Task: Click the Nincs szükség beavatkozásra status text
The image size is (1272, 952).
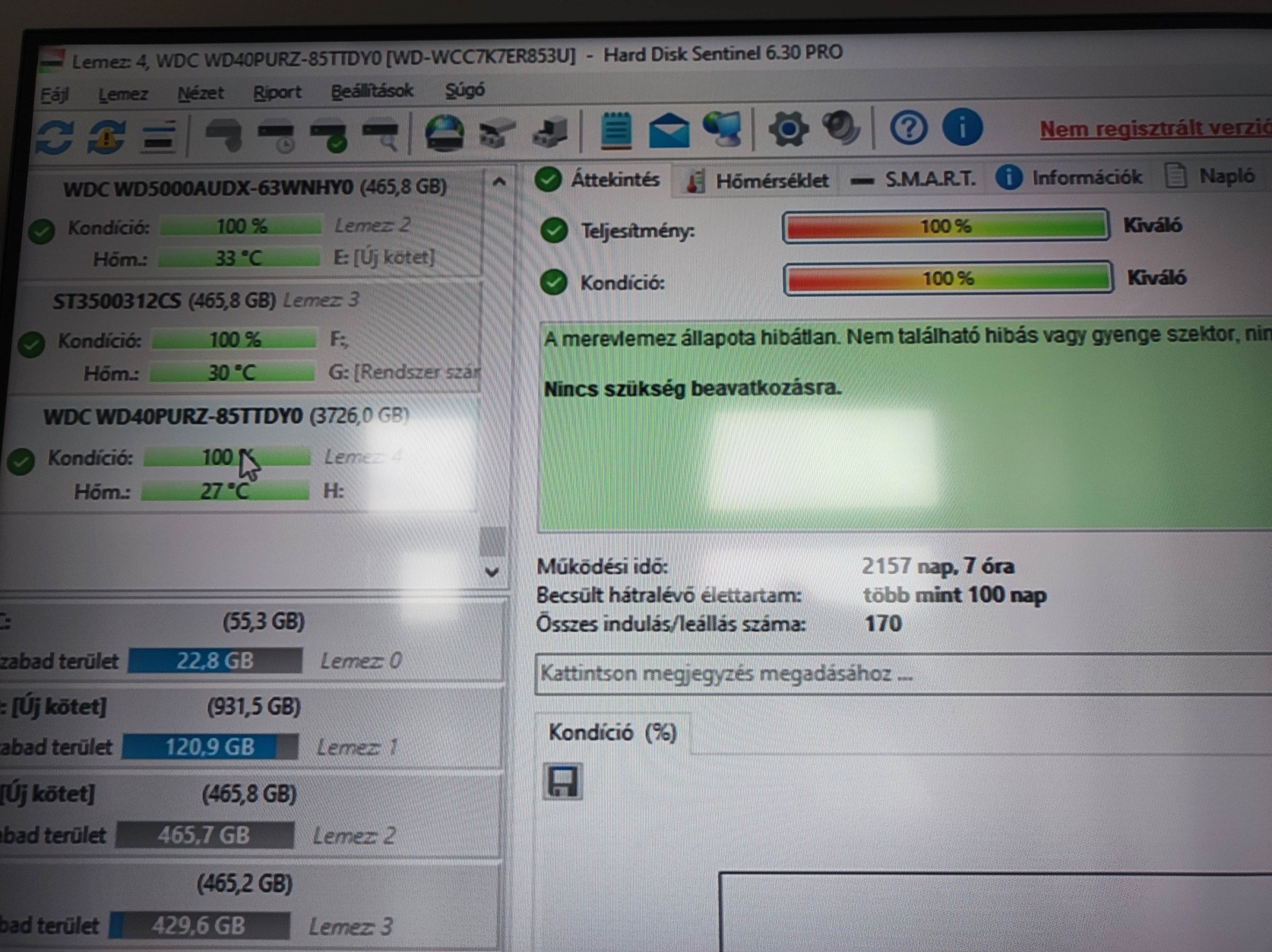Action: point(692,388)
